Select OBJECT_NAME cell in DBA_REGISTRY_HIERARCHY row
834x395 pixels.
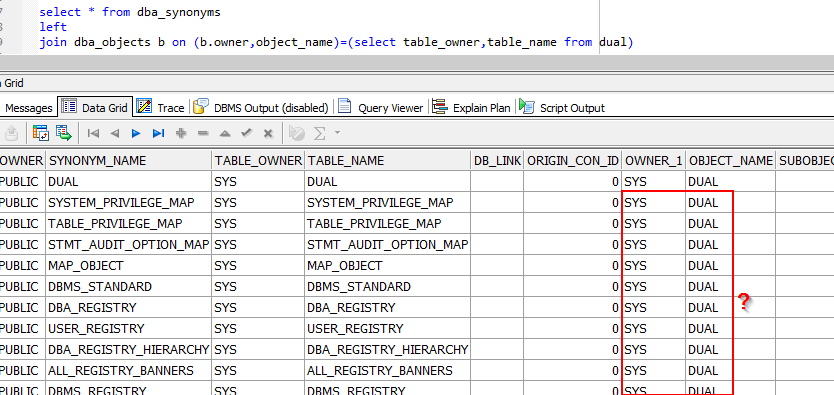click(730, 349)
